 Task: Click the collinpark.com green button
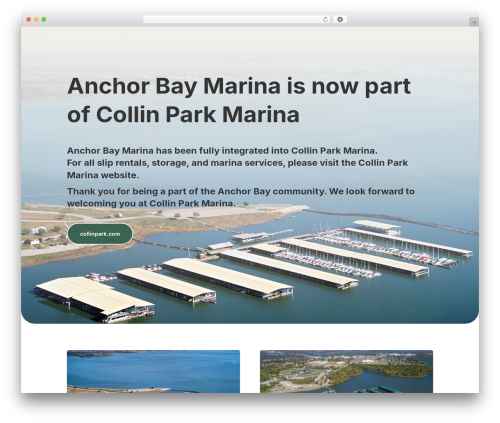click(100, 234)
